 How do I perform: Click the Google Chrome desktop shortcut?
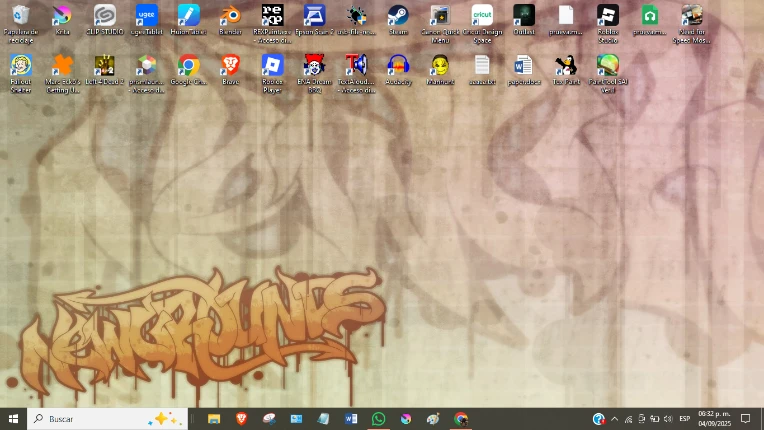[188, 67]
